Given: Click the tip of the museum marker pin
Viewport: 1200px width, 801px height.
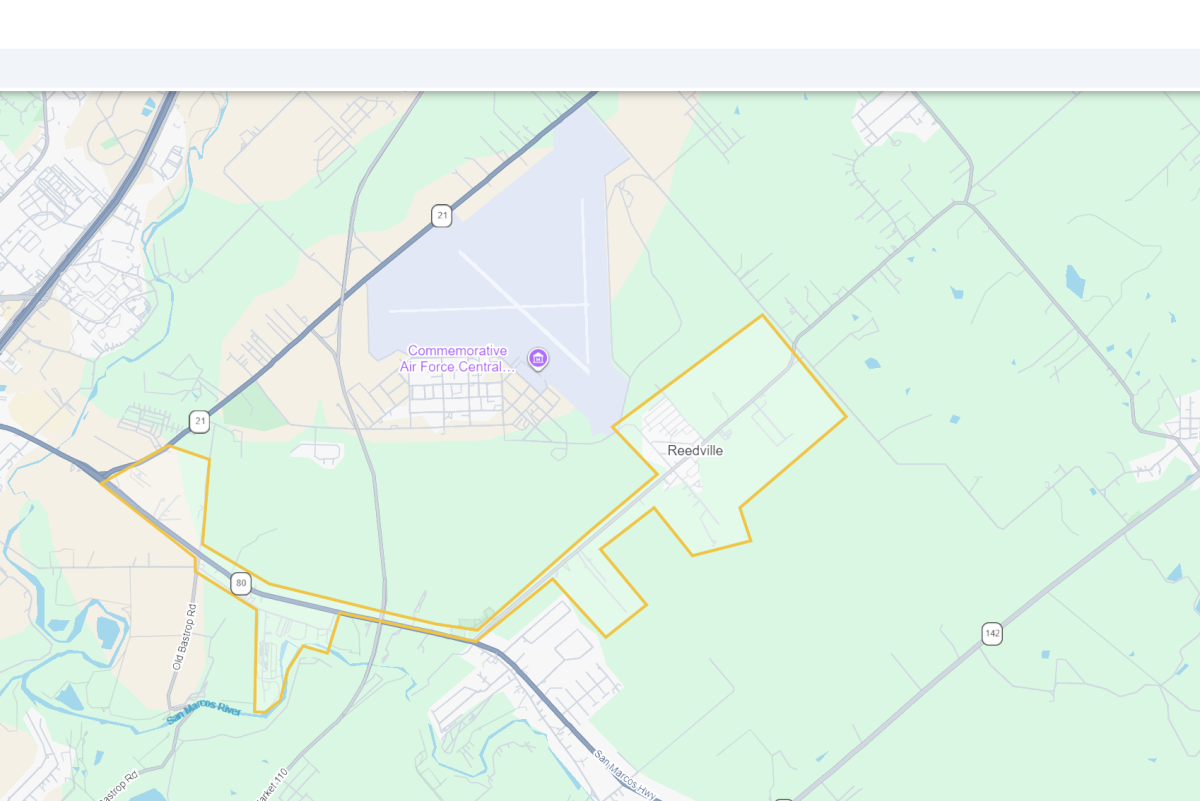Looking at the screenshot, I should [x=538, y=371].
